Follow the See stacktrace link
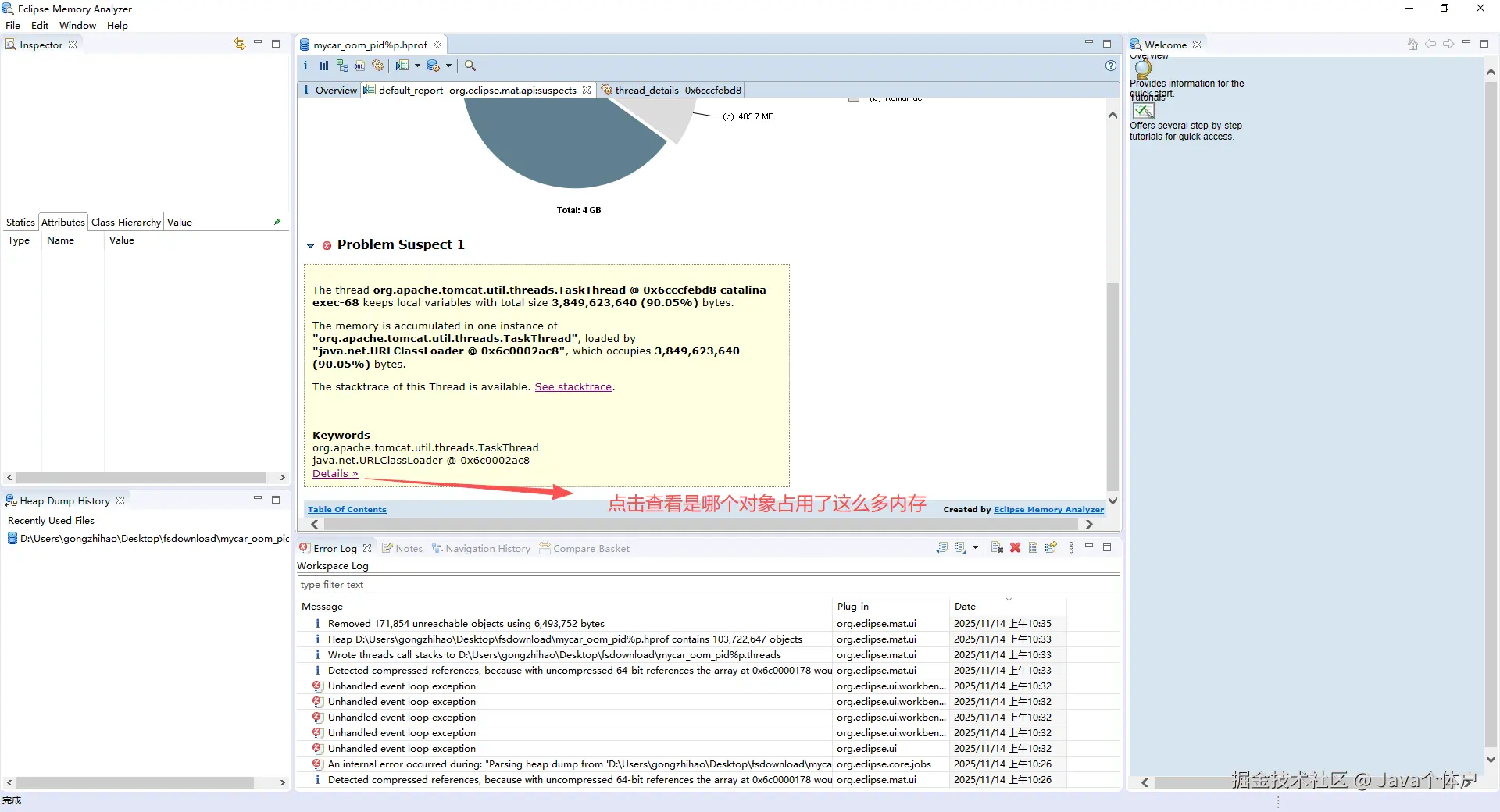 [x=573, y=386]
